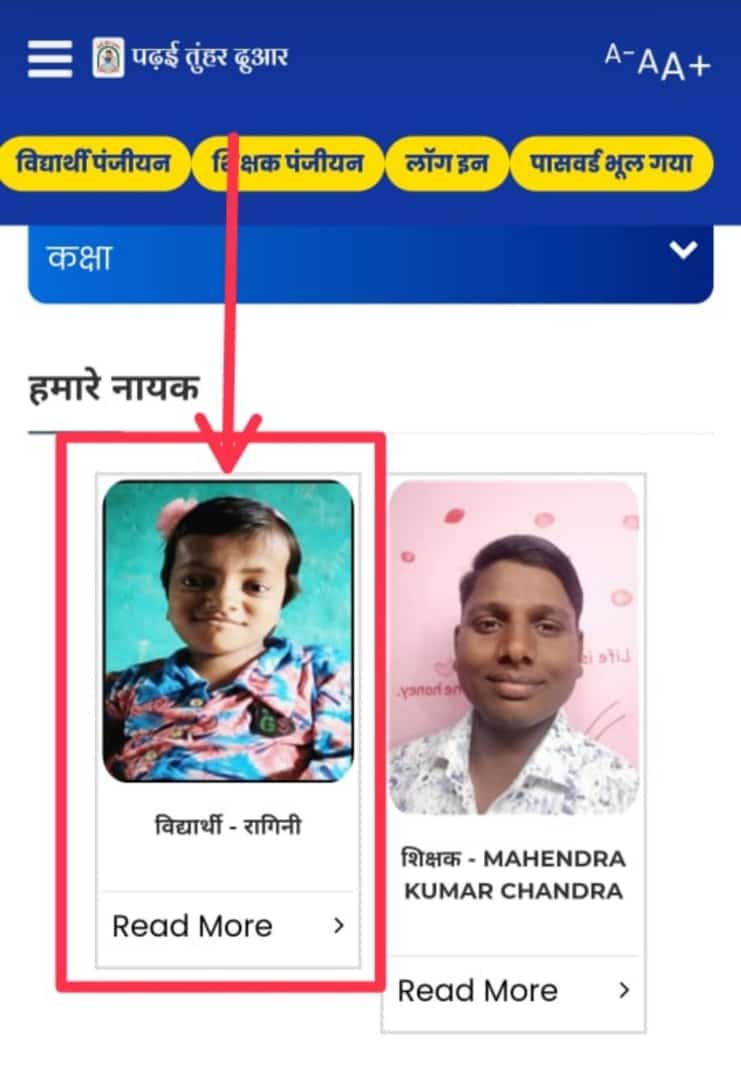Tap chevron arrow beside Ragini's Read More
Screen dimensions: 741x1080
(338, 926)
